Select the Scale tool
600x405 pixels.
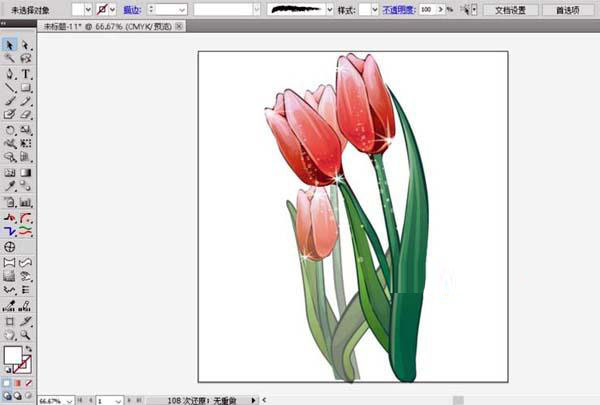(26, 130)
